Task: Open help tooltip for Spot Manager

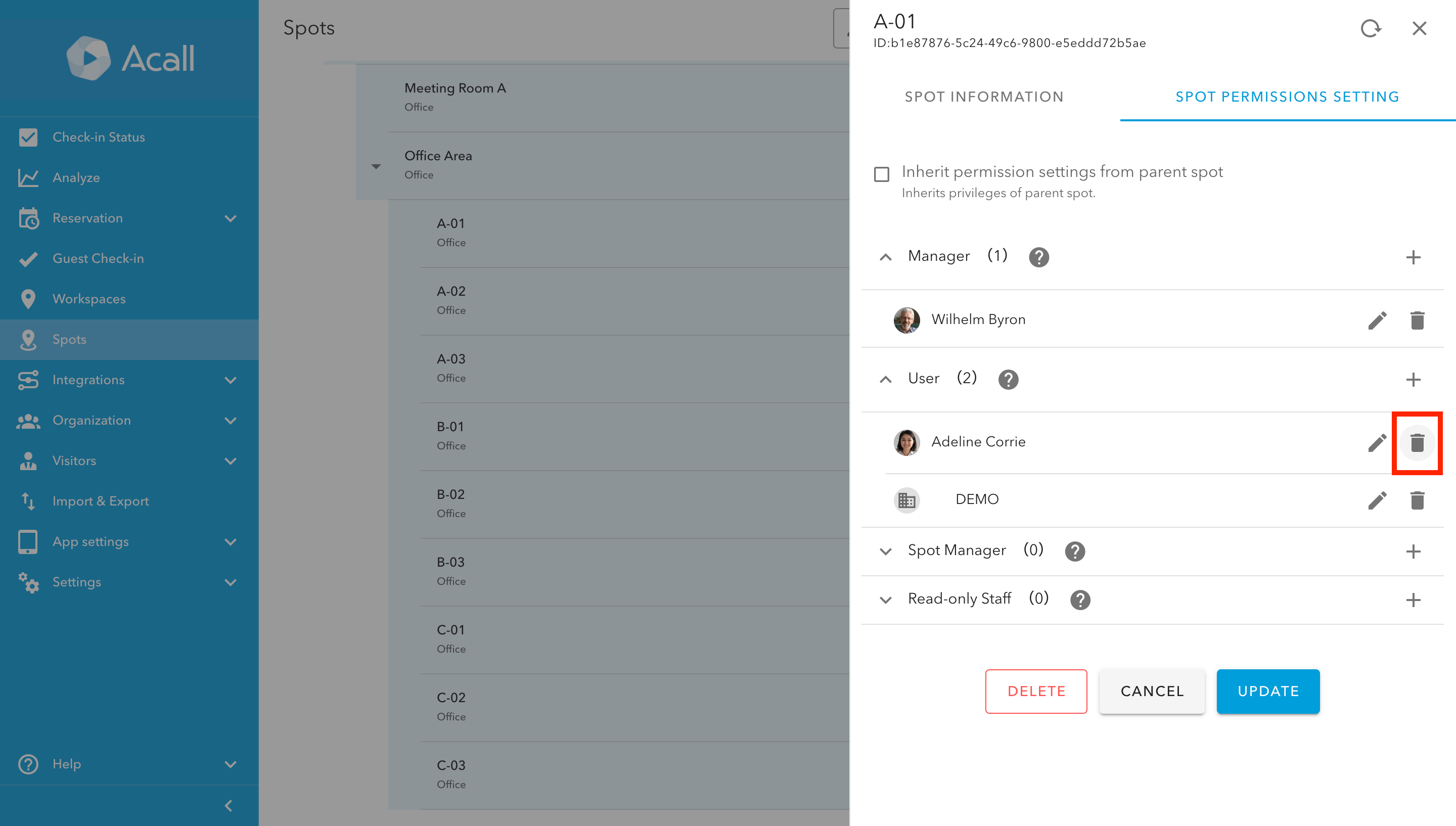Action: (x=1074, y=551)
